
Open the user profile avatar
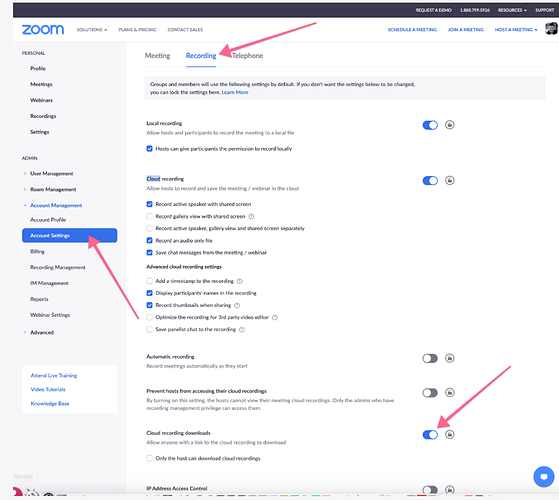point(552,29)
